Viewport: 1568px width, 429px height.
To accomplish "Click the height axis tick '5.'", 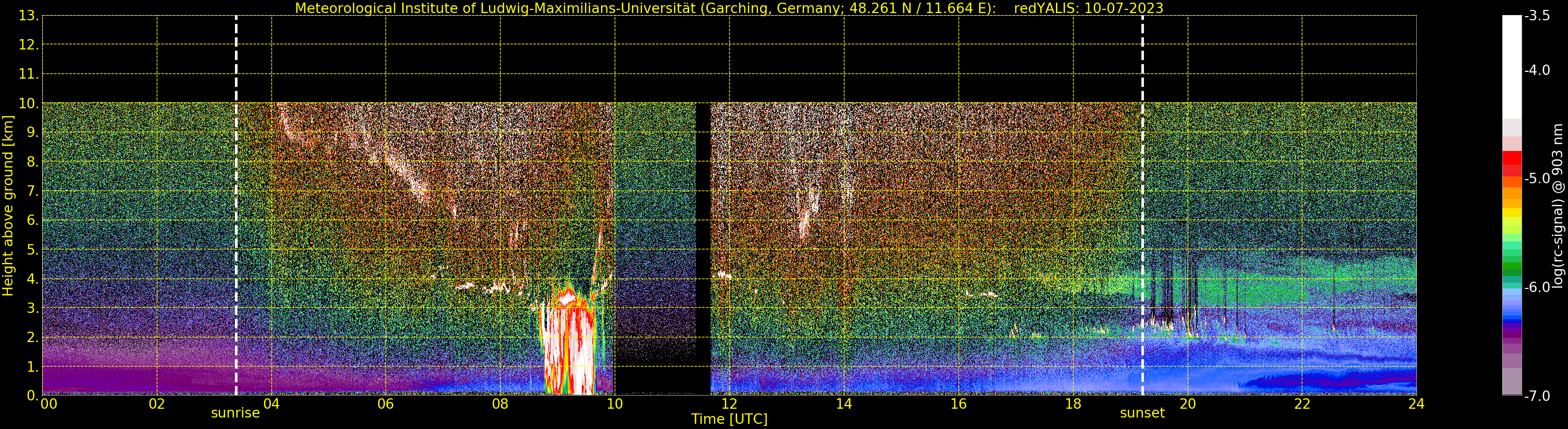I will click(33, 249).
